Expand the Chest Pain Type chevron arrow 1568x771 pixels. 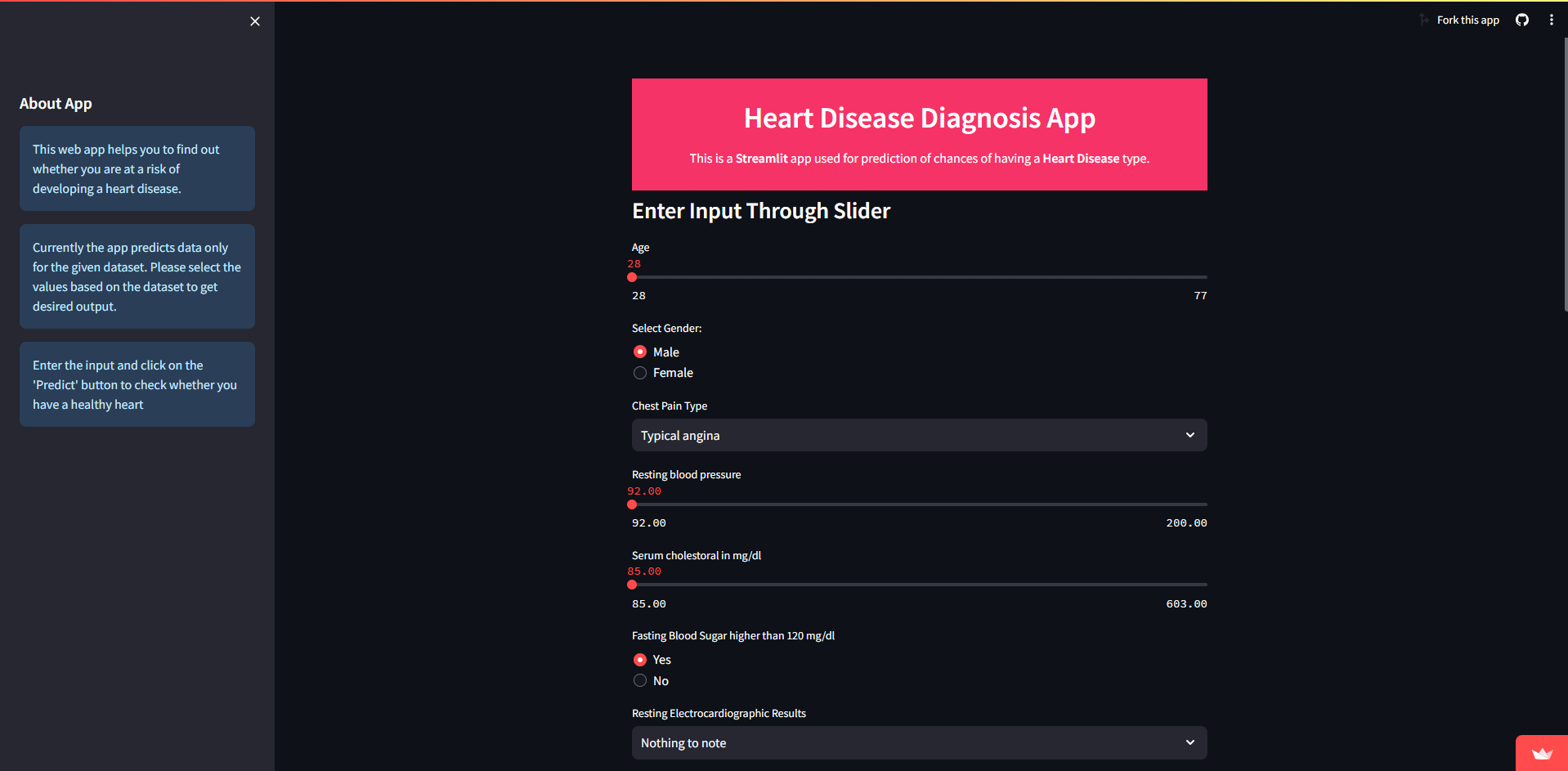click(x=1189, y=435)
